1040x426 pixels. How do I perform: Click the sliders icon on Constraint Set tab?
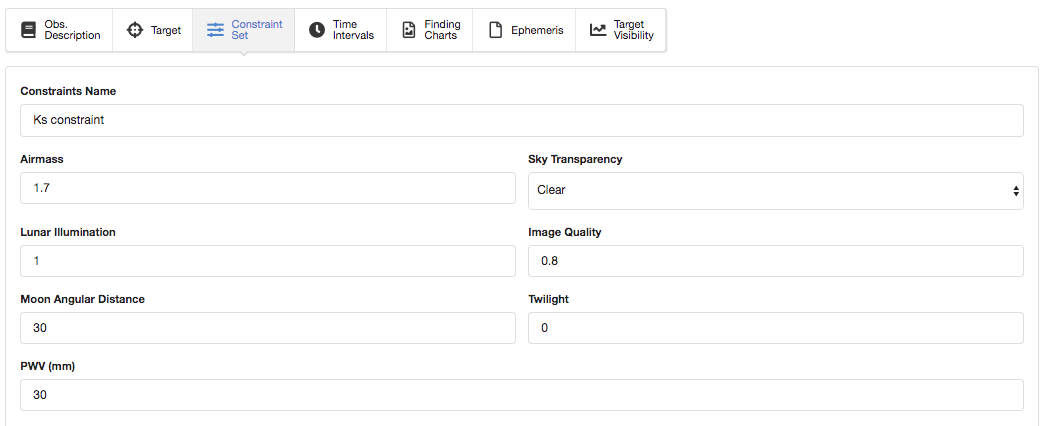click(215, 30)
